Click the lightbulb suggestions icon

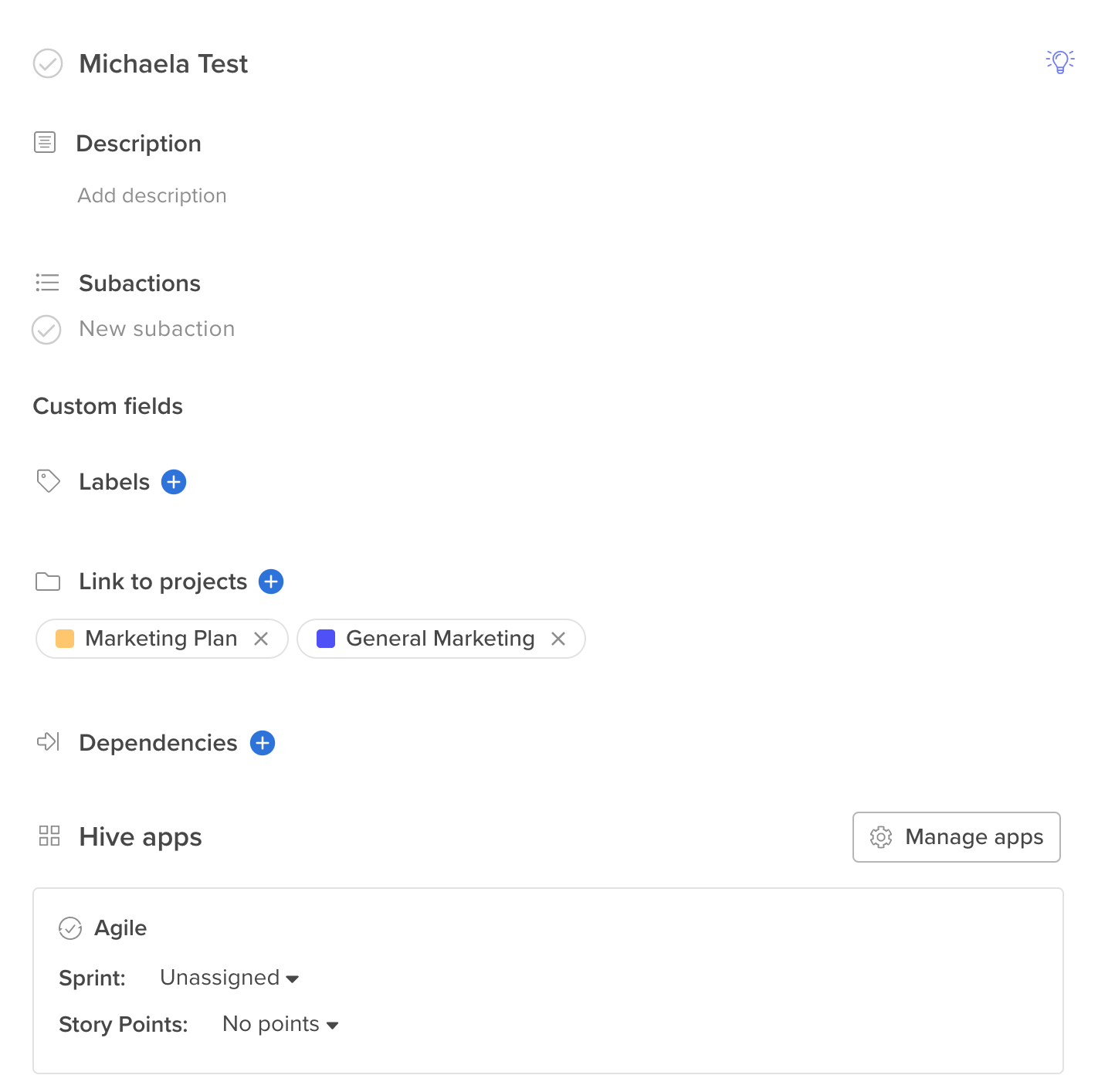[1060, 61]
